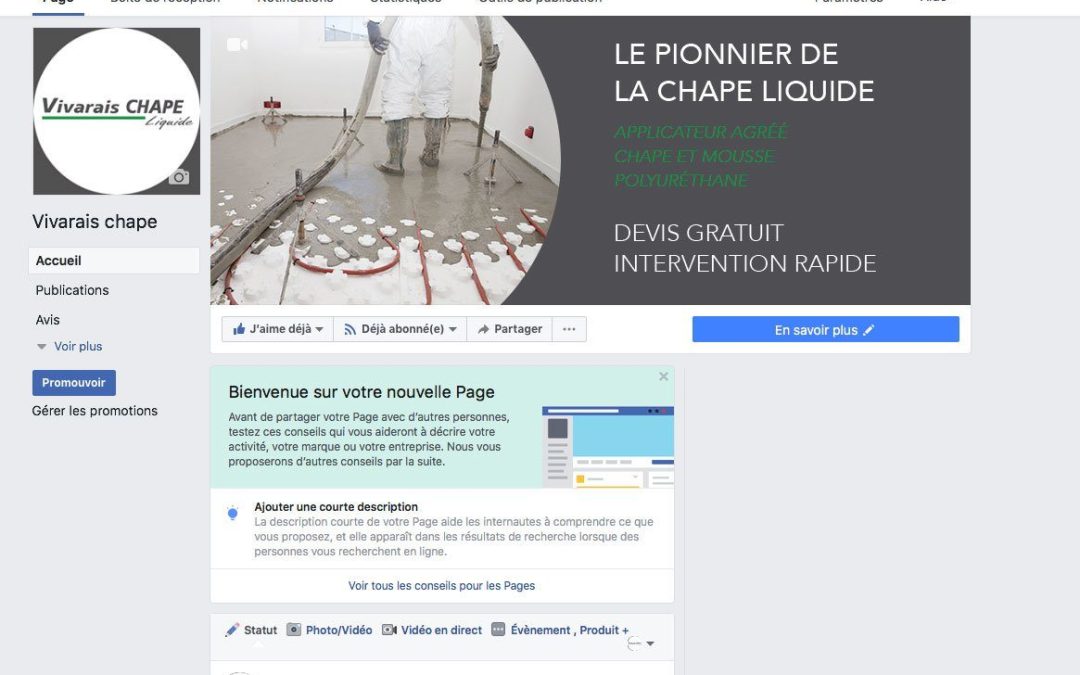This screenshot has height=675, width=1080.
Task: Expand the Voir plus sidebar section
Action: coord(70,346)
